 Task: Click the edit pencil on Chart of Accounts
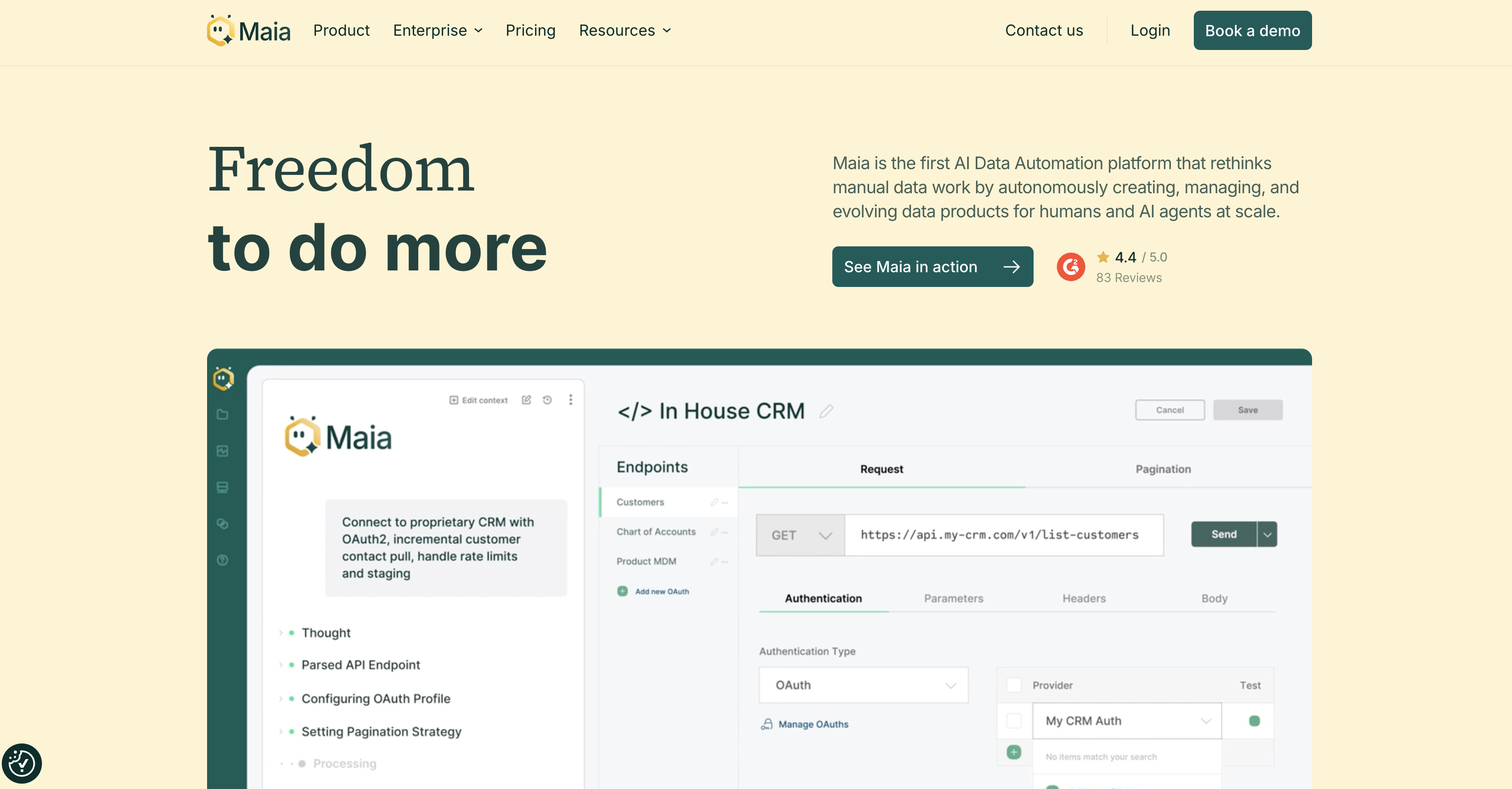714,532
